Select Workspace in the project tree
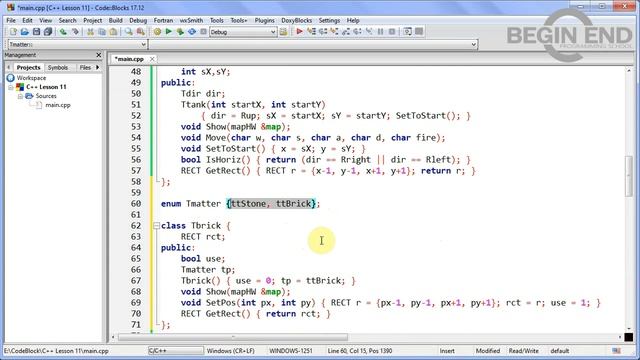This screenshot has width=640, height=360. (x=31, y=78)
